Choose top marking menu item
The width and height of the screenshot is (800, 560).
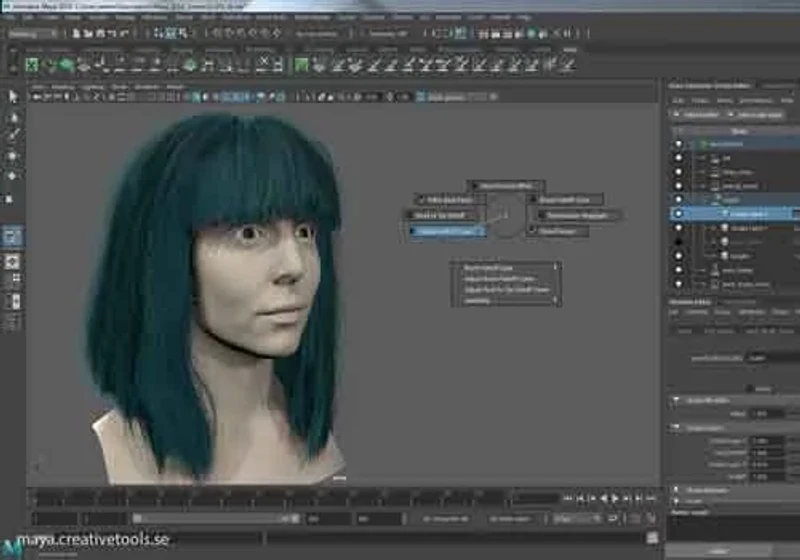506,186
